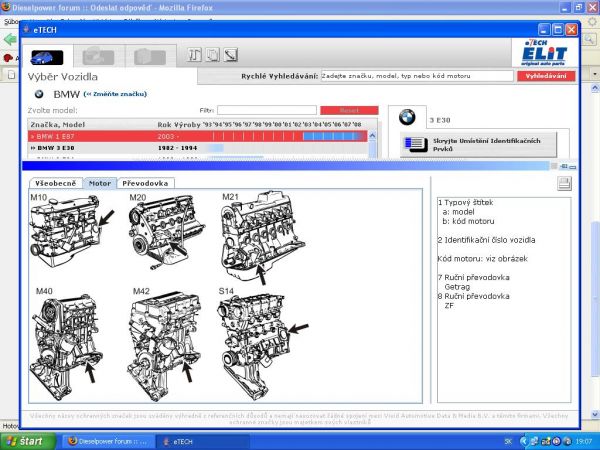Select the blue car vehicle selection tab
This screenshot has width=600, height=450.
click(x=47, y=57)
